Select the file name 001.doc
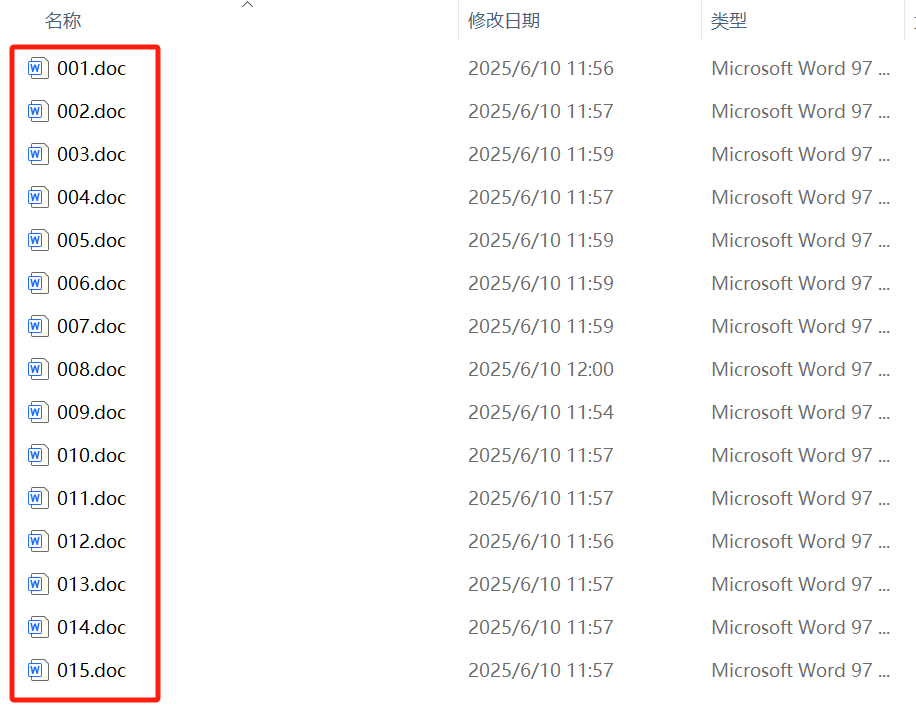Viewport: 916px width, 714px height. tap(92, 68)
